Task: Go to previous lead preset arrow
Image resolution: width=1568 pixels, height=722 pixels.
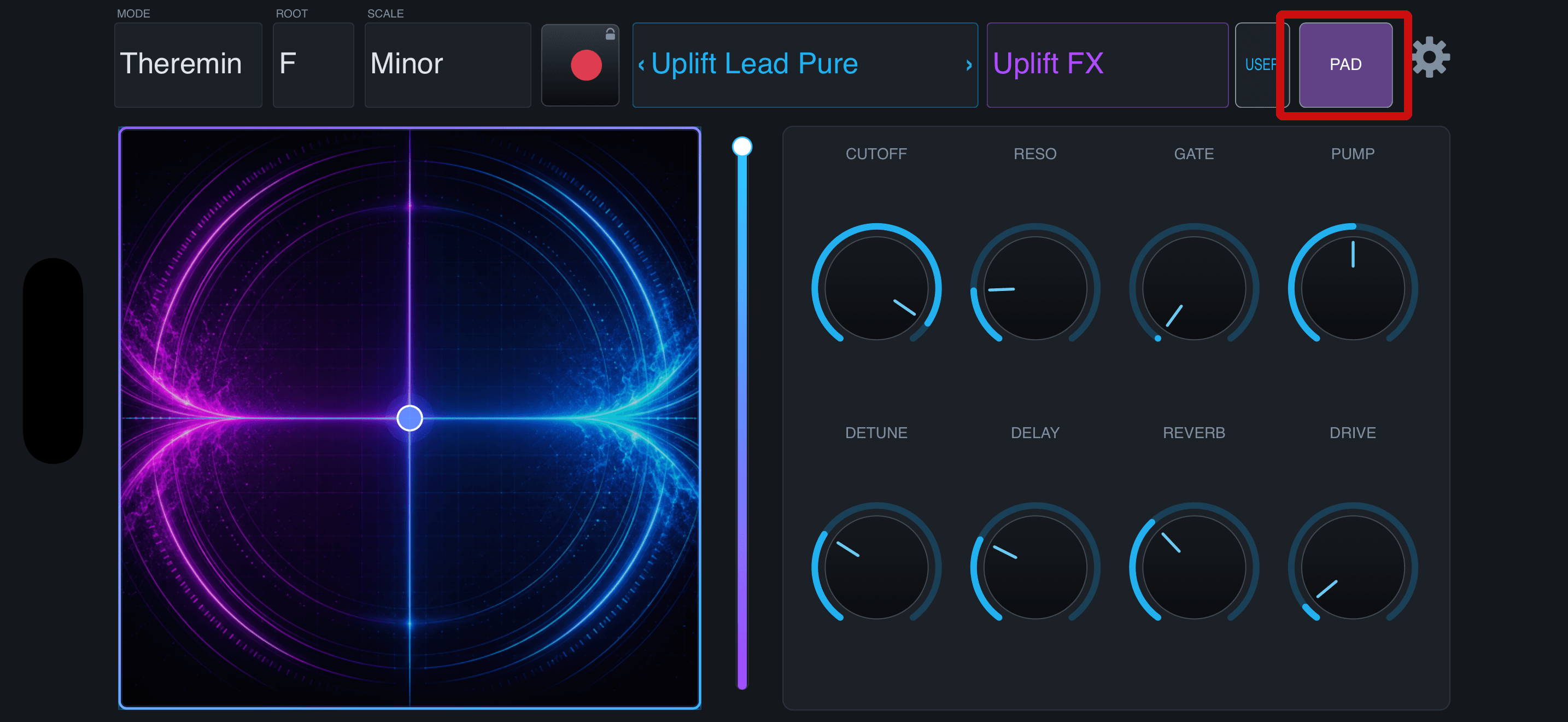Action: click(x=641, y=65)
